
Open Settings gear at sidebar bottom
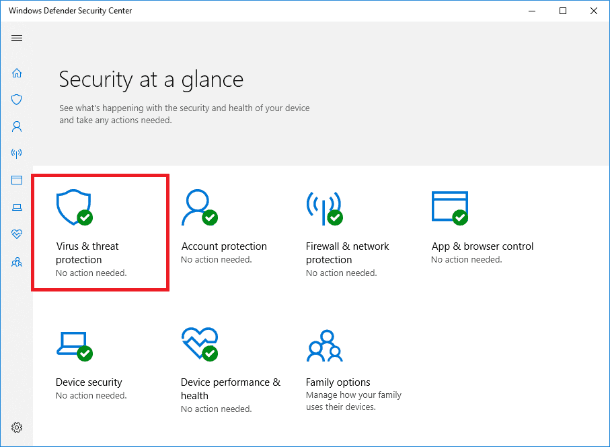(x=17, y=428)
